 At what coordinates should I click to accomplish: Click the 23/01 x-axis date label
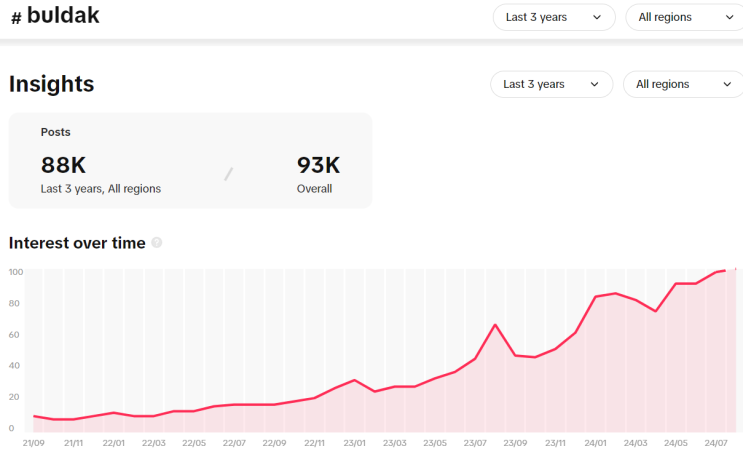(x=355, y=443)
